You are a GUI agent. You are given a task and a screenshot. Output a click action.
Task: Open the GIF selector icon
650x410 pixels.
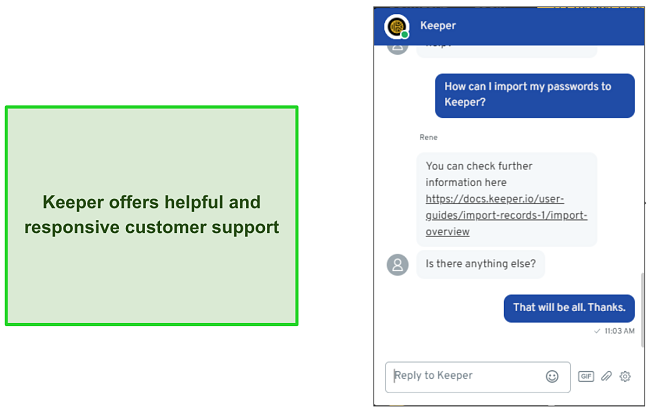(586, 376)
